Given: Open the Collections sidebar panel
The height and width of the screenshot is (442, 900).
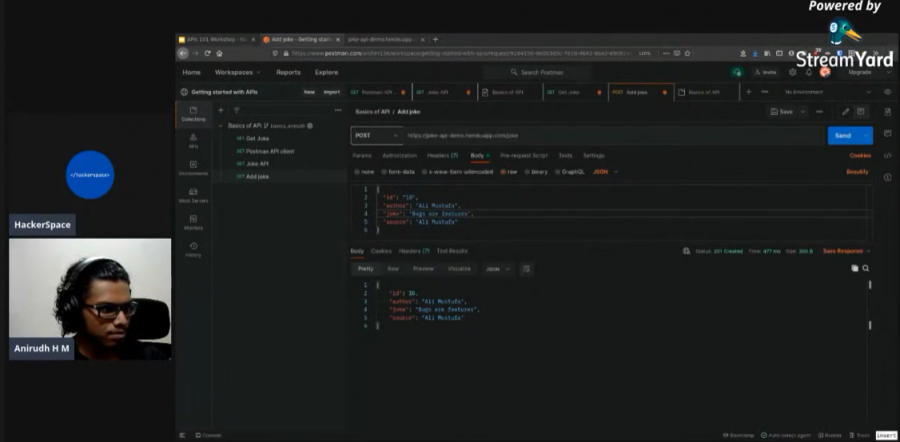Looking at the screenshot, I should (x=193, y=114).
